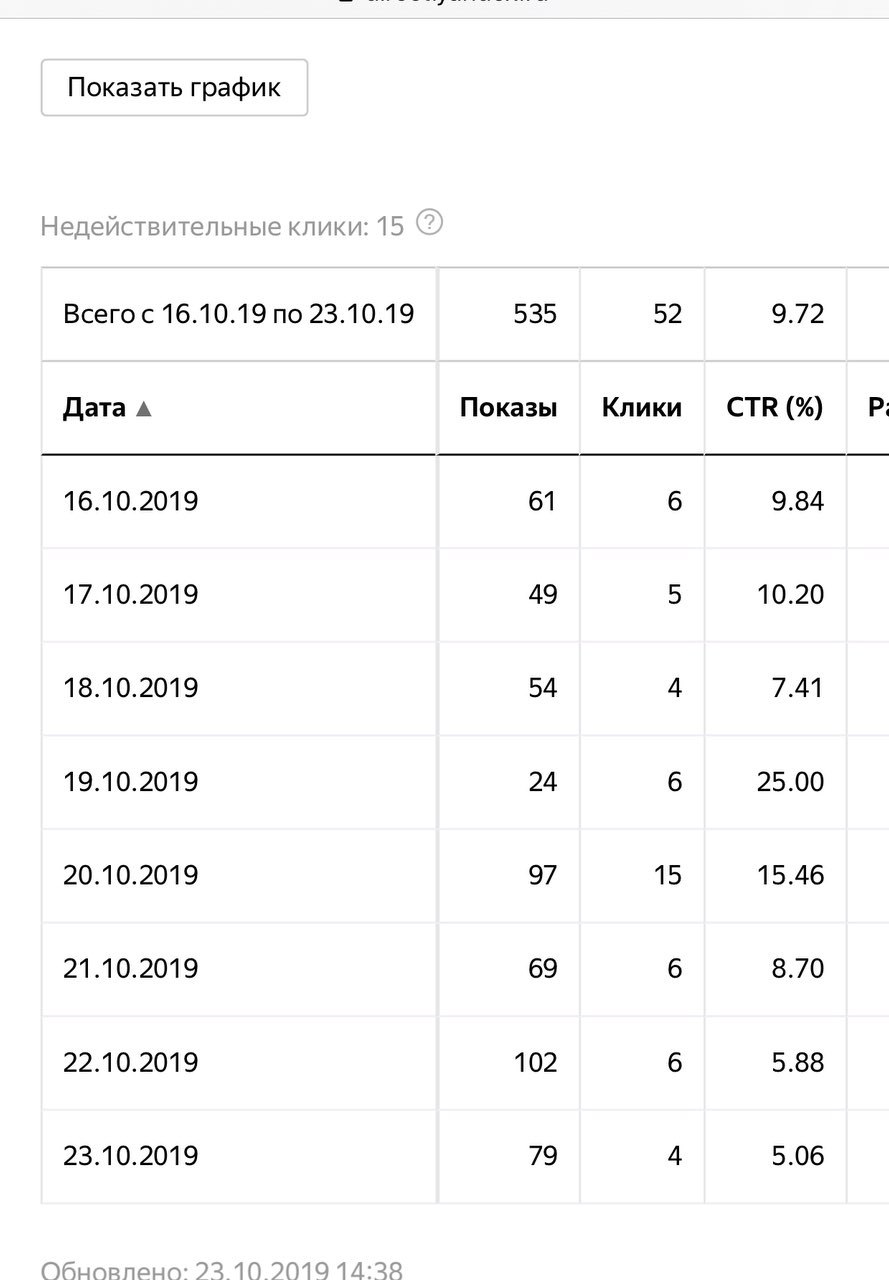
Task: Select the Дата column header label
Action: 94,407
